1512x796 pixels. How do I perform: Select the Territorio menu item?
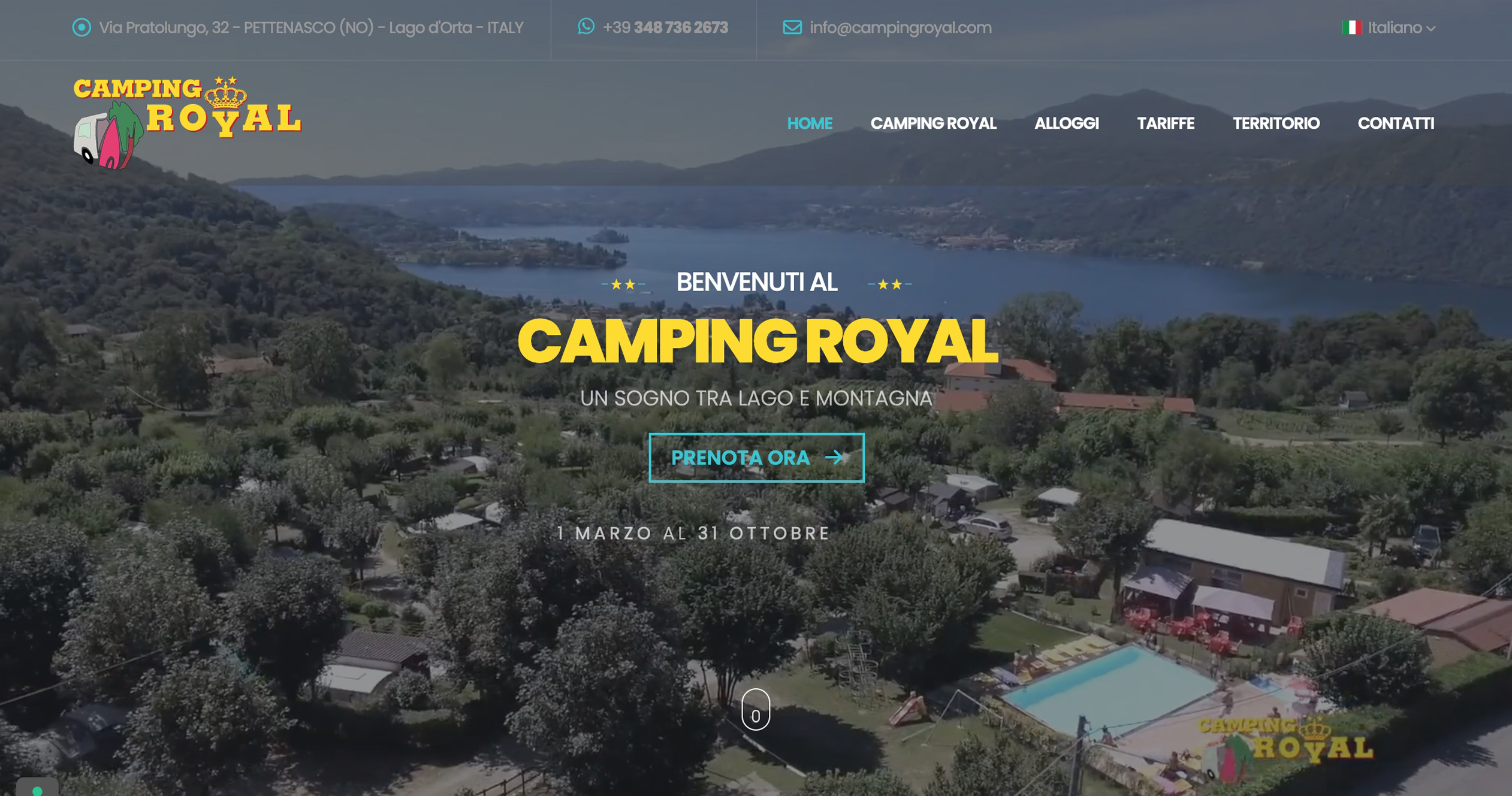click(x=1276, y=123)
